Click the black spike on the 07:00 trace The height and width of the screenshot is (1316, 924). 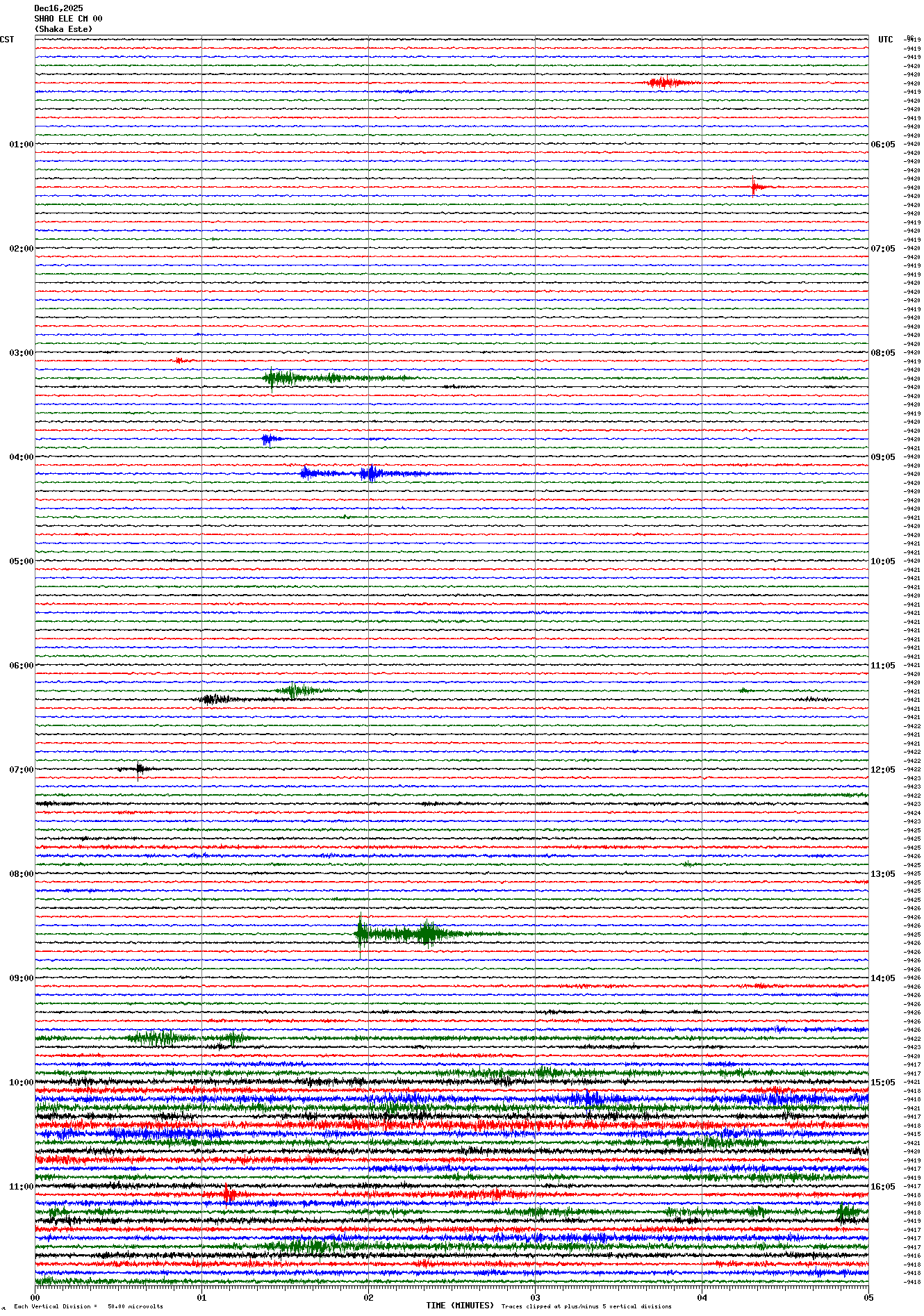[x=140, y=768]
